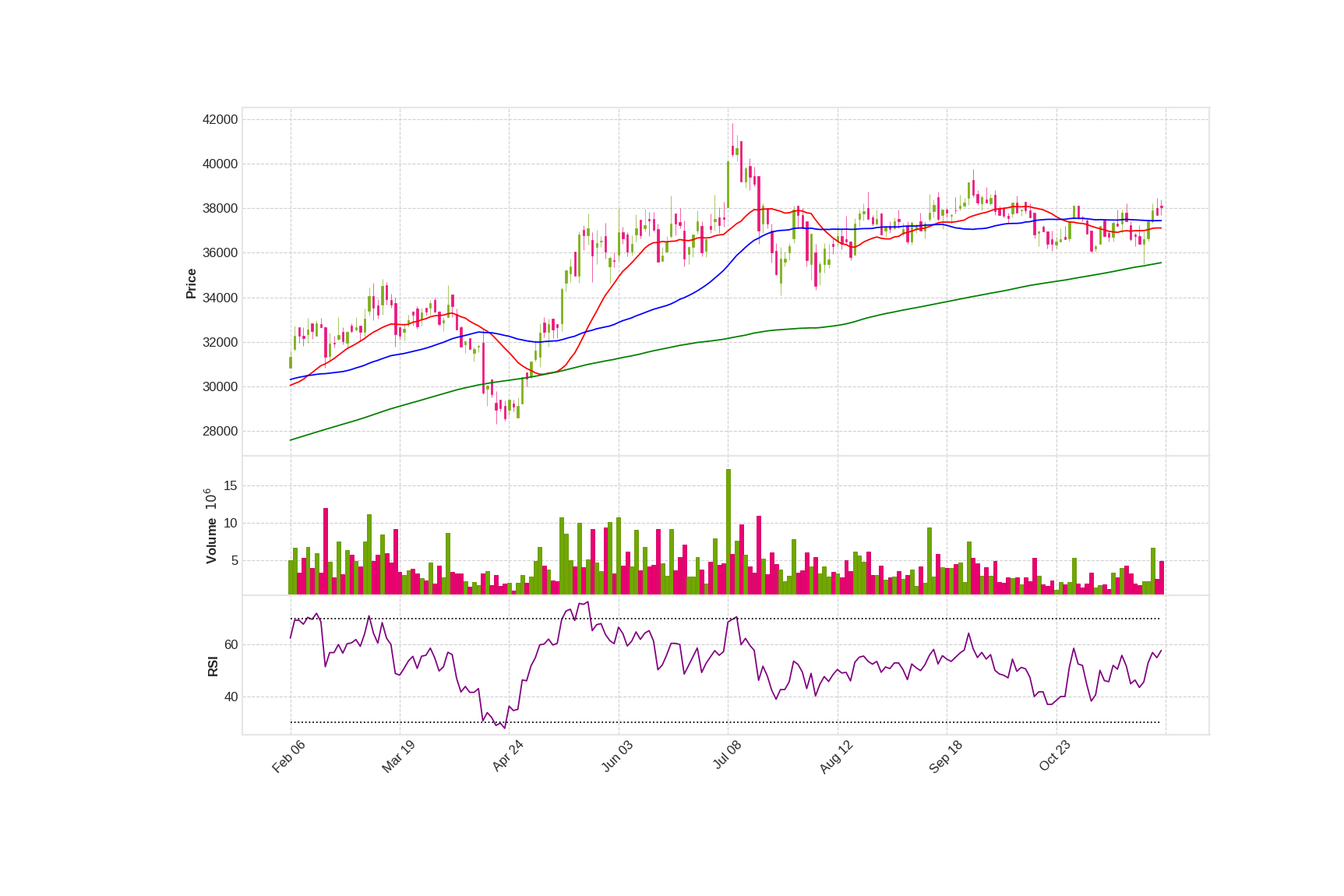This screenshot has width=1344, height=896.
Task: Click the Jul 08 date label
Action: 727,756
